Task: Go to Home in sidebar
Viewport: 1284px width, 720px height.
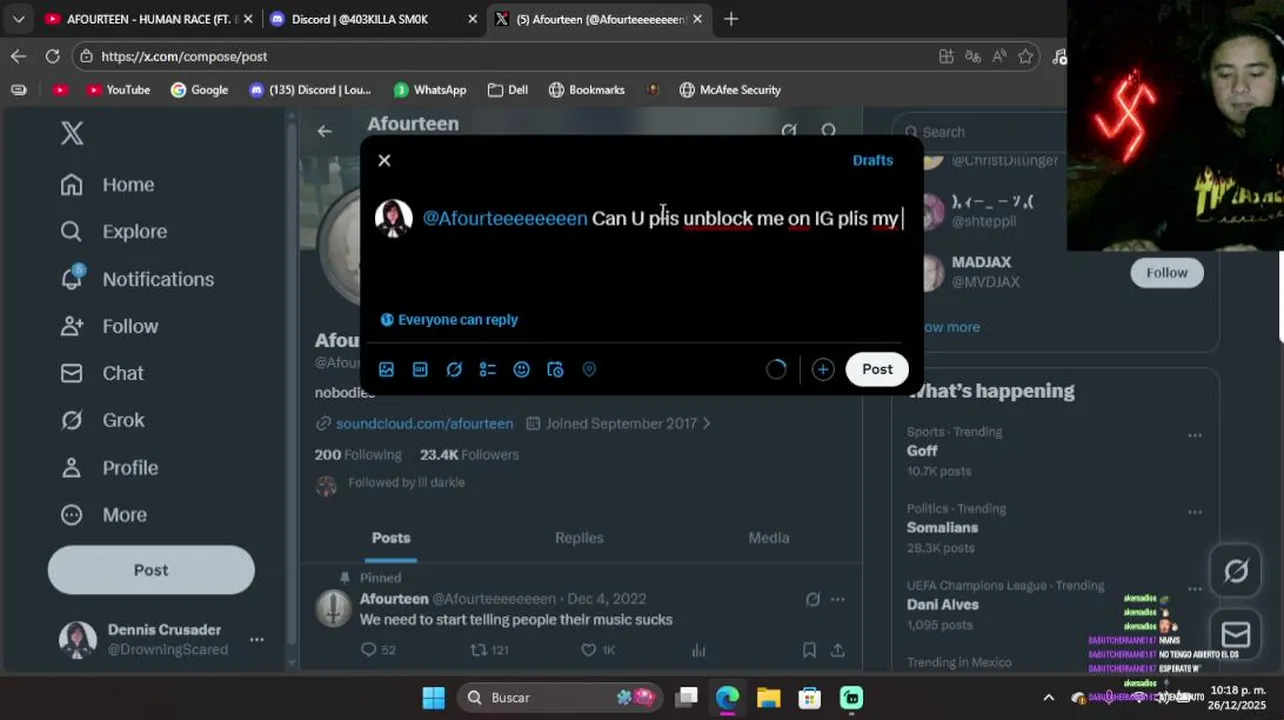Action: 108,184
